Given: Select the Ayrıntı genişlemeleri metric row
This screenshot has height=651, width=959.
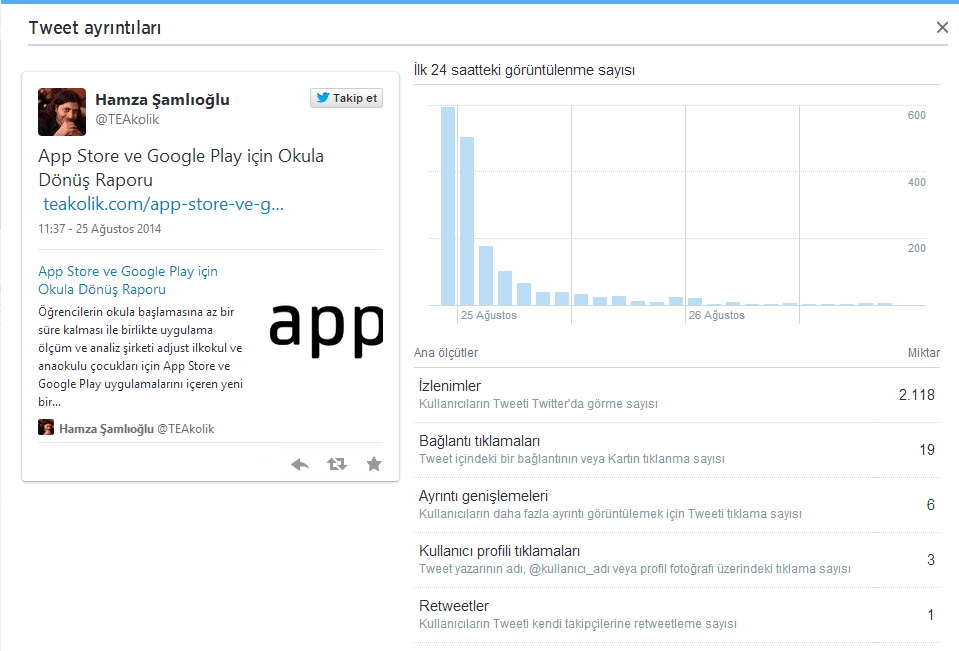Looking at the screenshot, I should click(x=676, y=505).
